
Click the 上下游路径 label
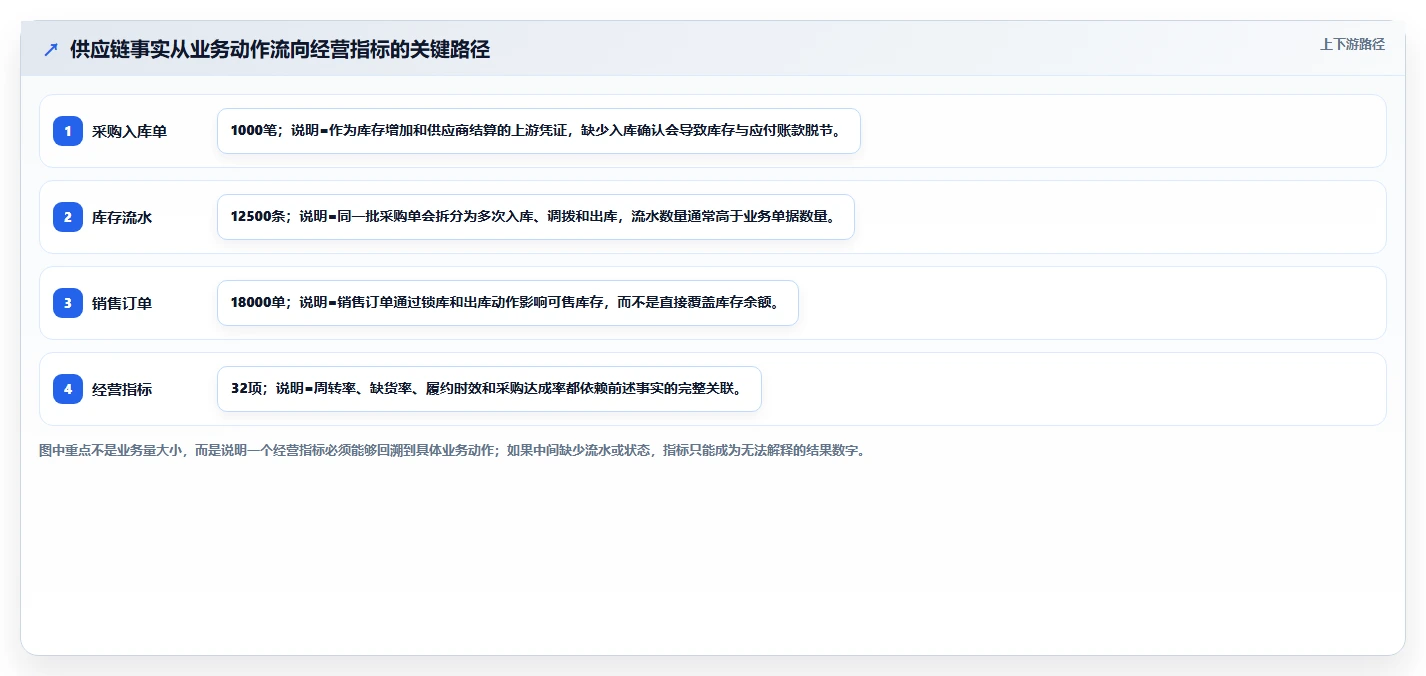pos(1352,44)
